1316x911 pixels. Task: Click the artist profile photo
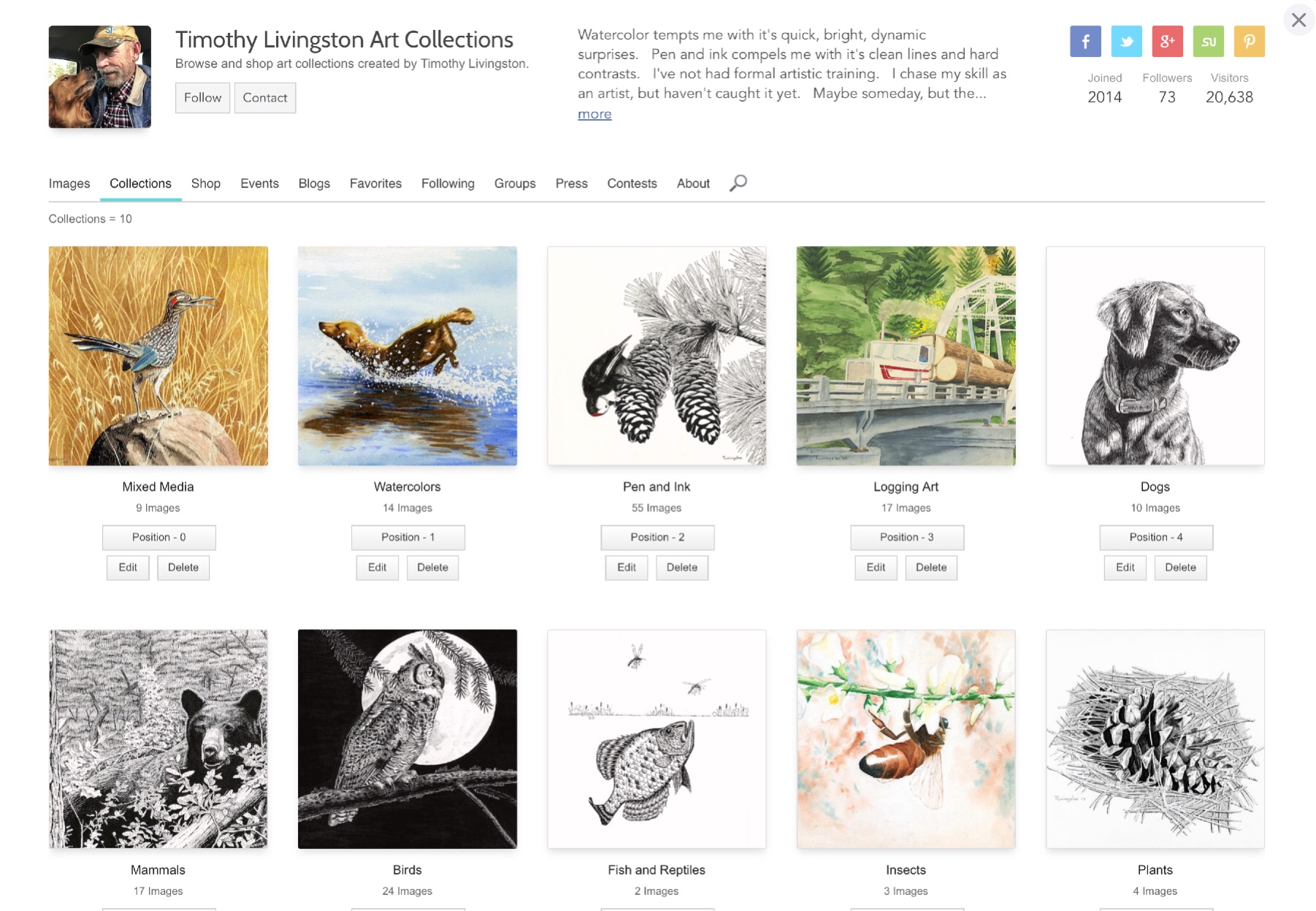point(100,77)
